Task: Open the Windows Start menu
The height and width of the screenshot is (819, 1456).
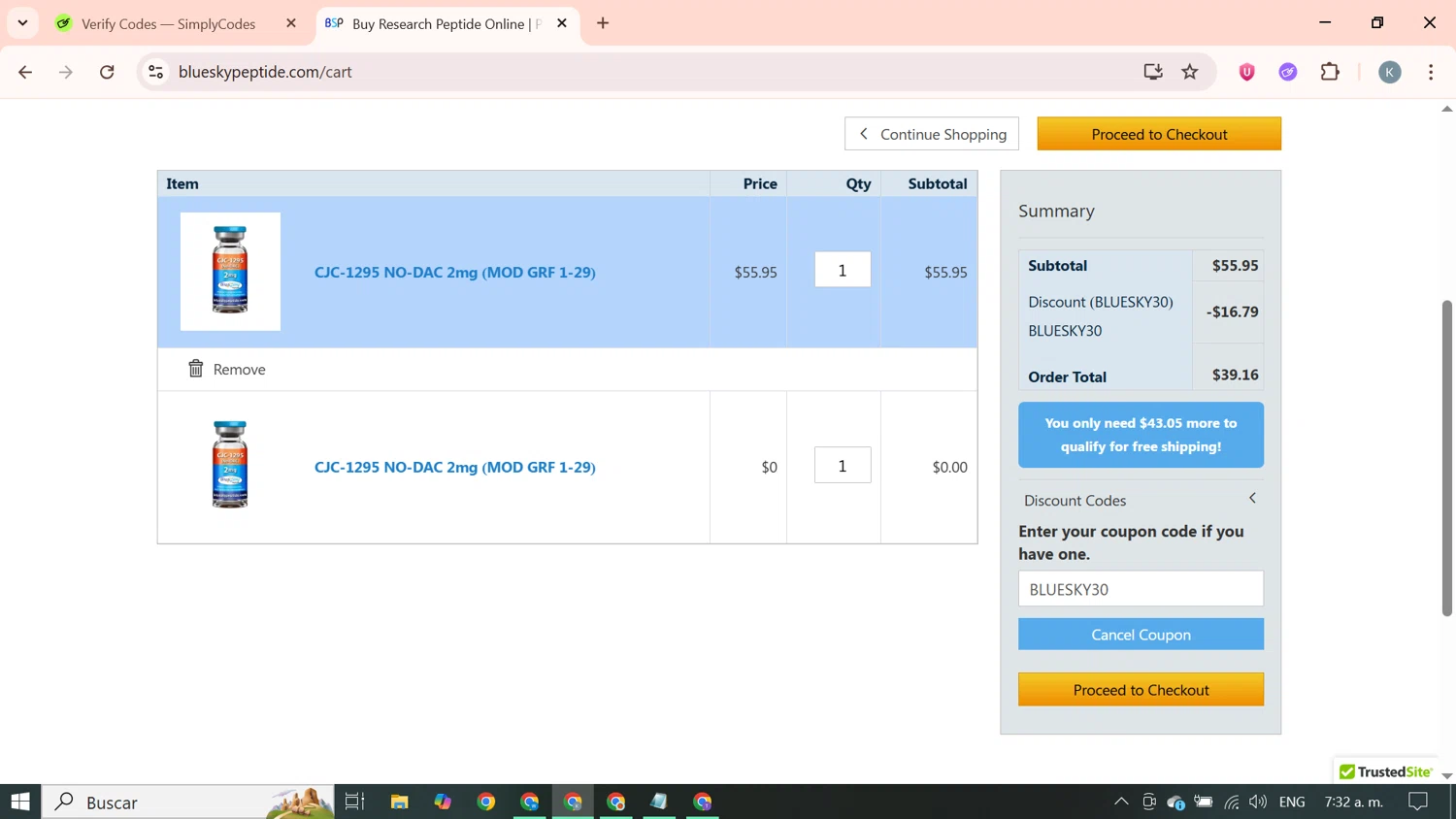Action: [20, 802]
